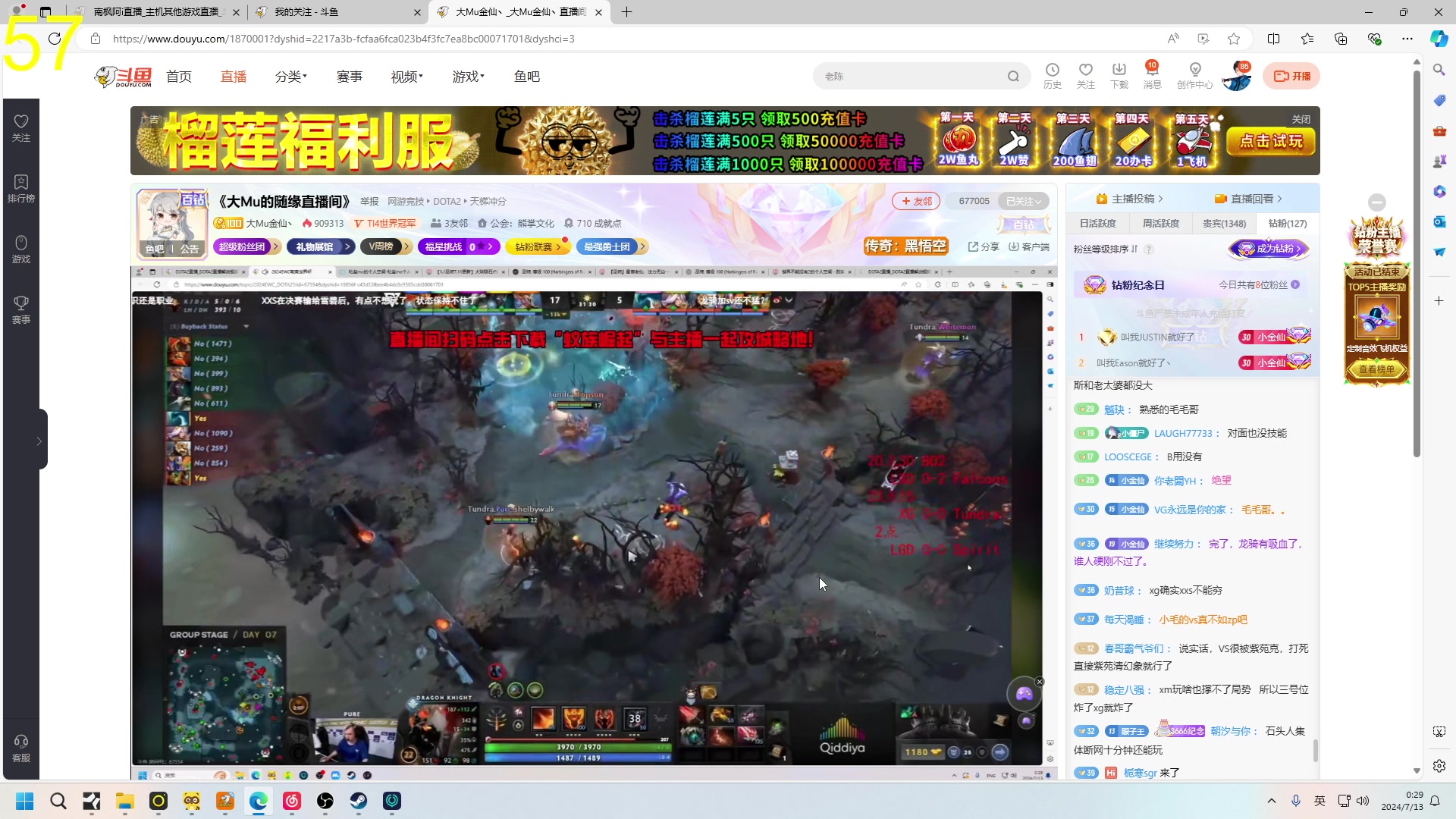Click the 客户端 client icon
The width and height of the screenshot is (1456, 819).
[x=1029, y=246]
